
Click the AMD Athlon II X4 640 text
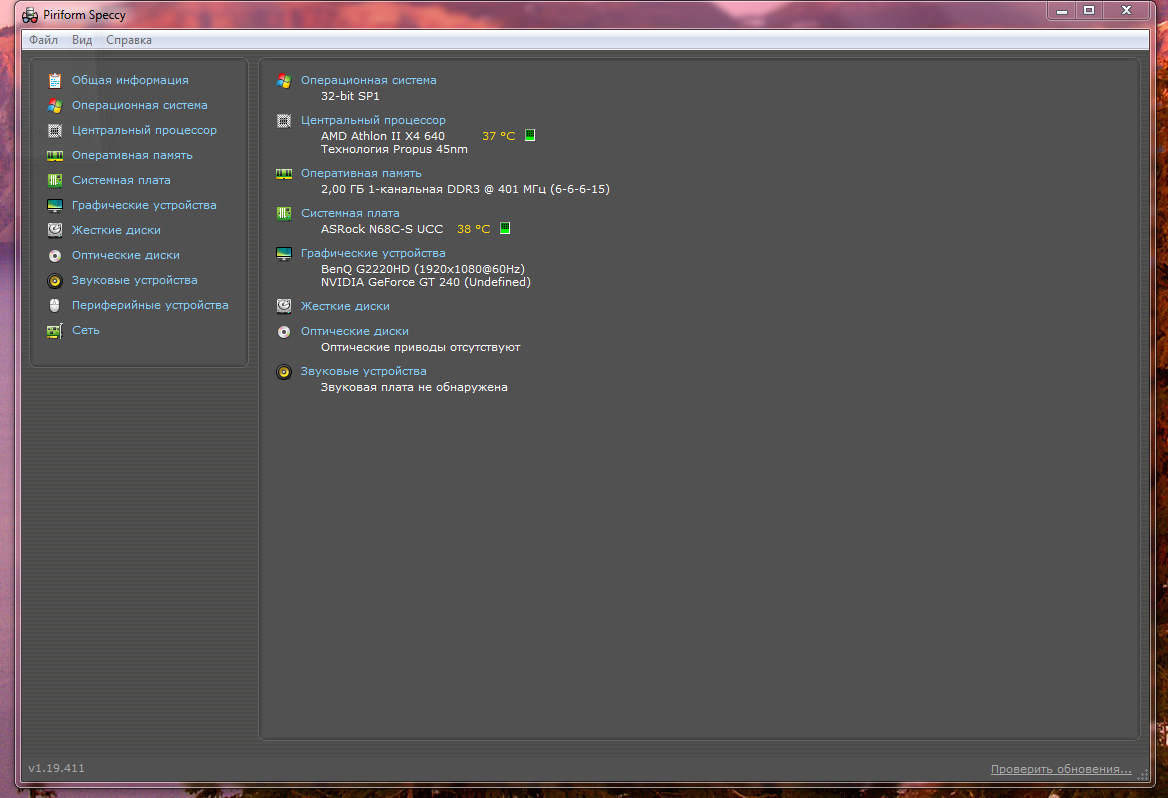[383, 136]
